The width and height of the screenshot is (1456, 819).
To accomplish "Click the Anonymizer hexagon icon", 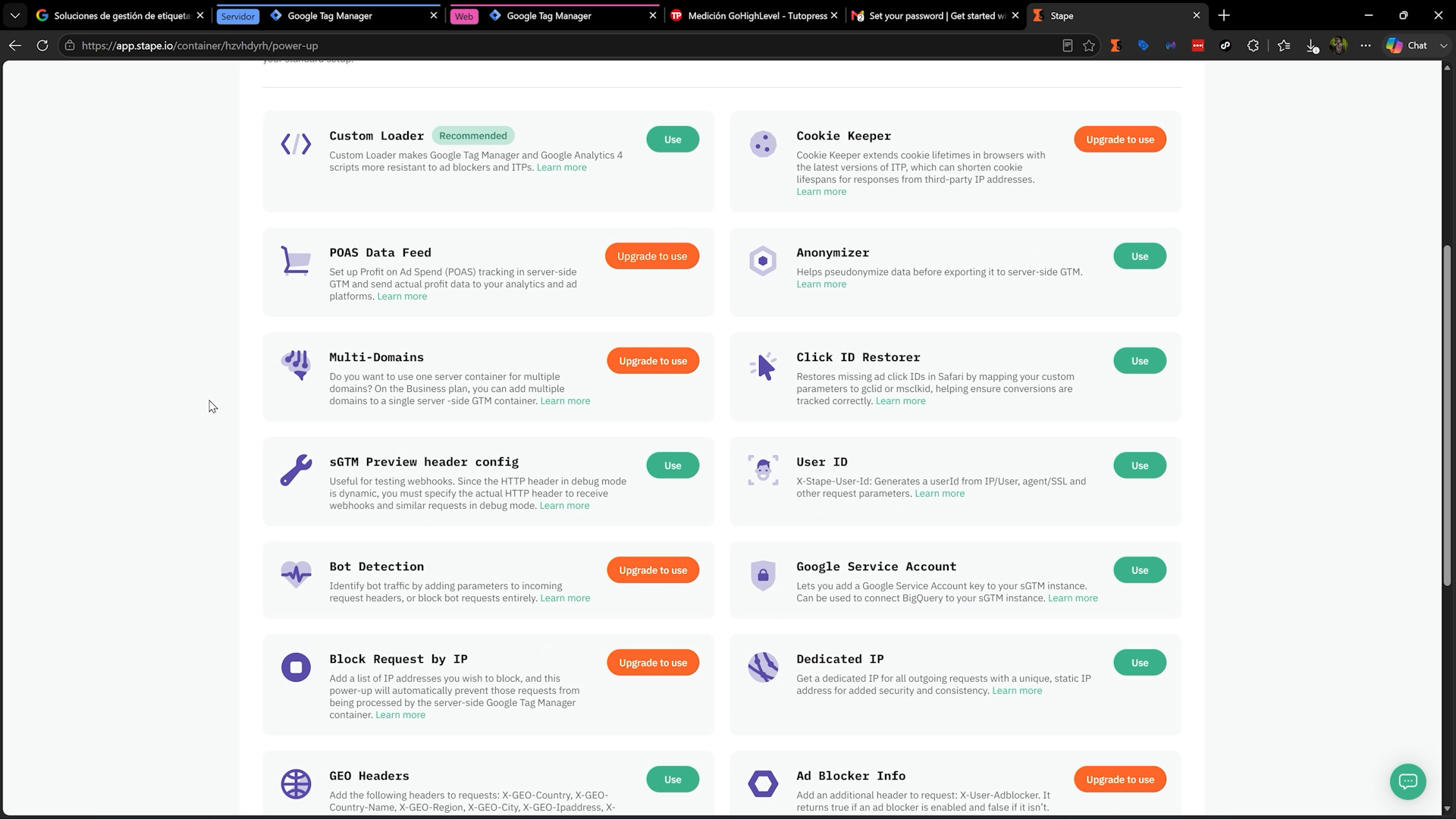I will 763,261.
